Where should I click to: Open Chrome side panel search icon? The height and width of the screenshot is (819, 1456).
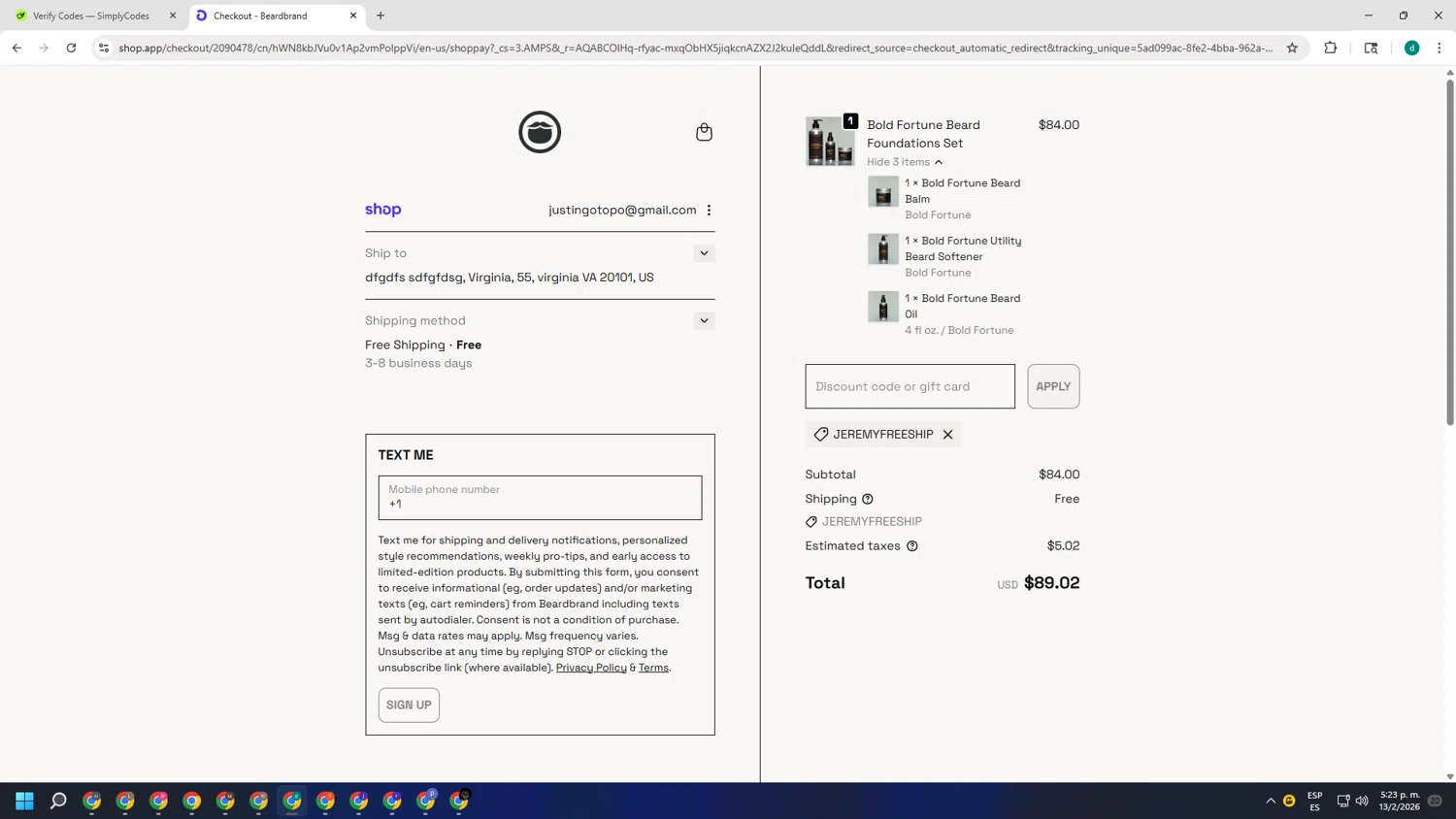[x=1371, y=48]
